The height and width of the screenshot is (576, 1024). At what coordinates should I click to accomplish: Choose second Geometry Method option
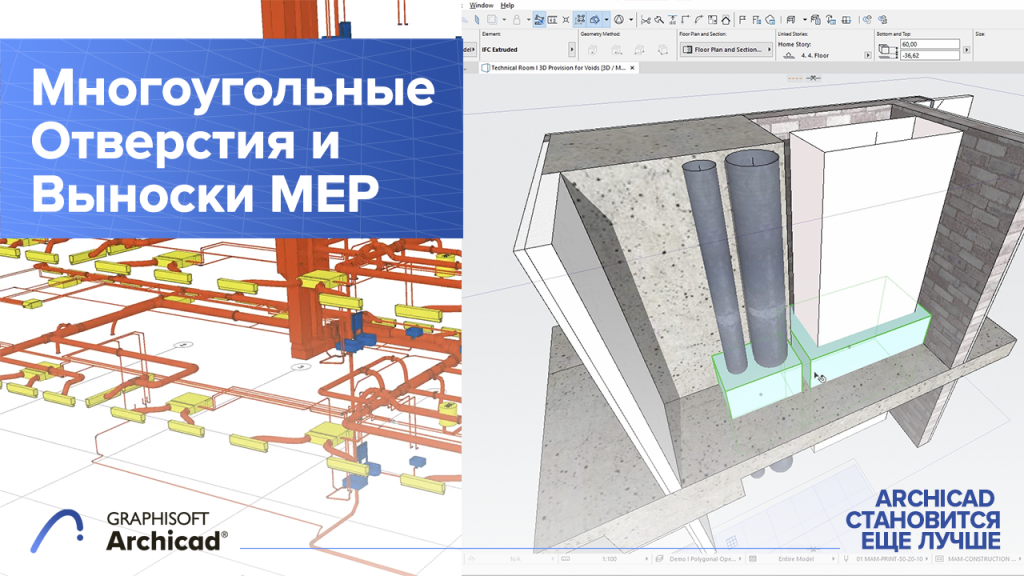click(616, 50)
